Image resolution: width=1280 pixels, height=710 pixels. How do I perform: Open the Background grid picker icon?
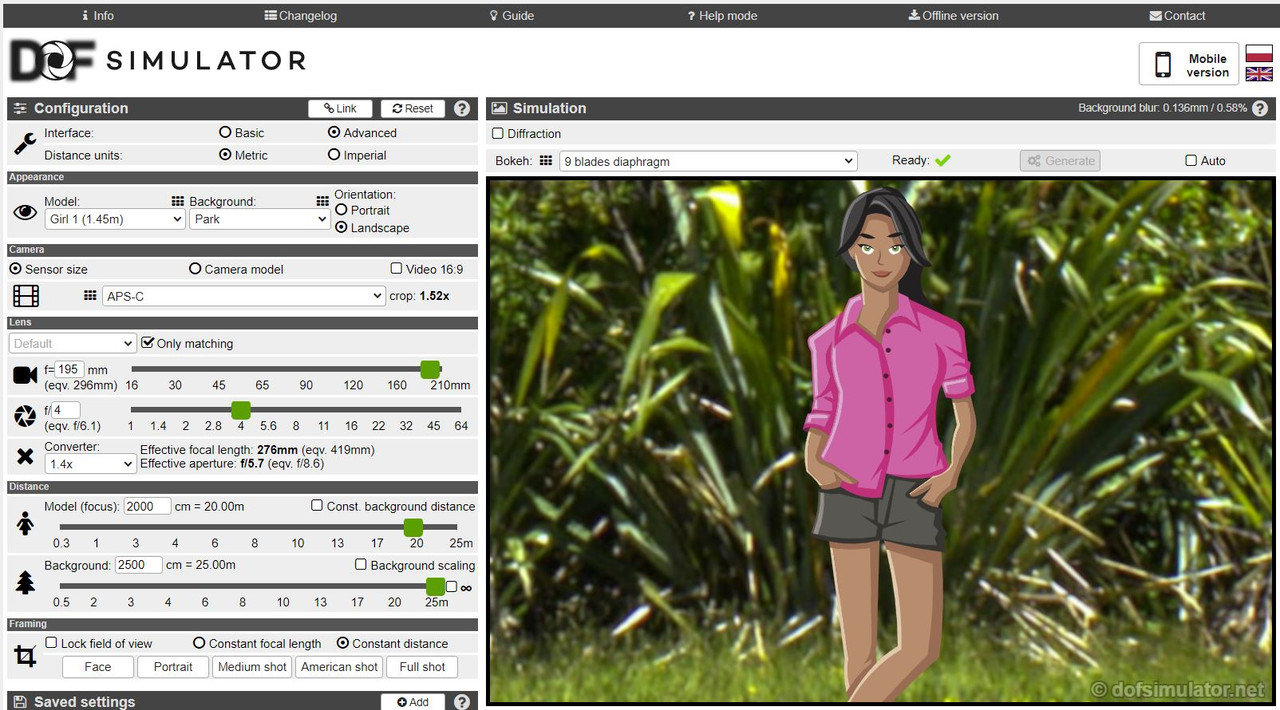(x=322, y=201)
